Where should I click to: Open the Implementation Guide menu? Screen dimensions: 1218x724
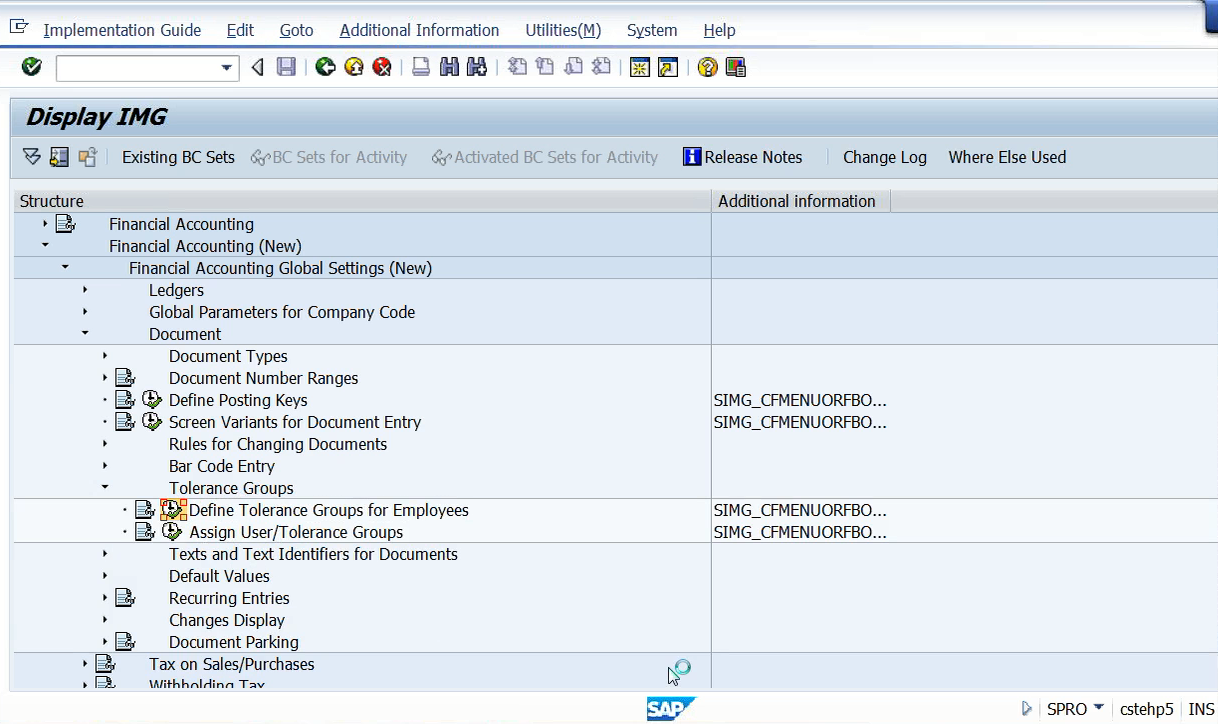coord(122,30)
